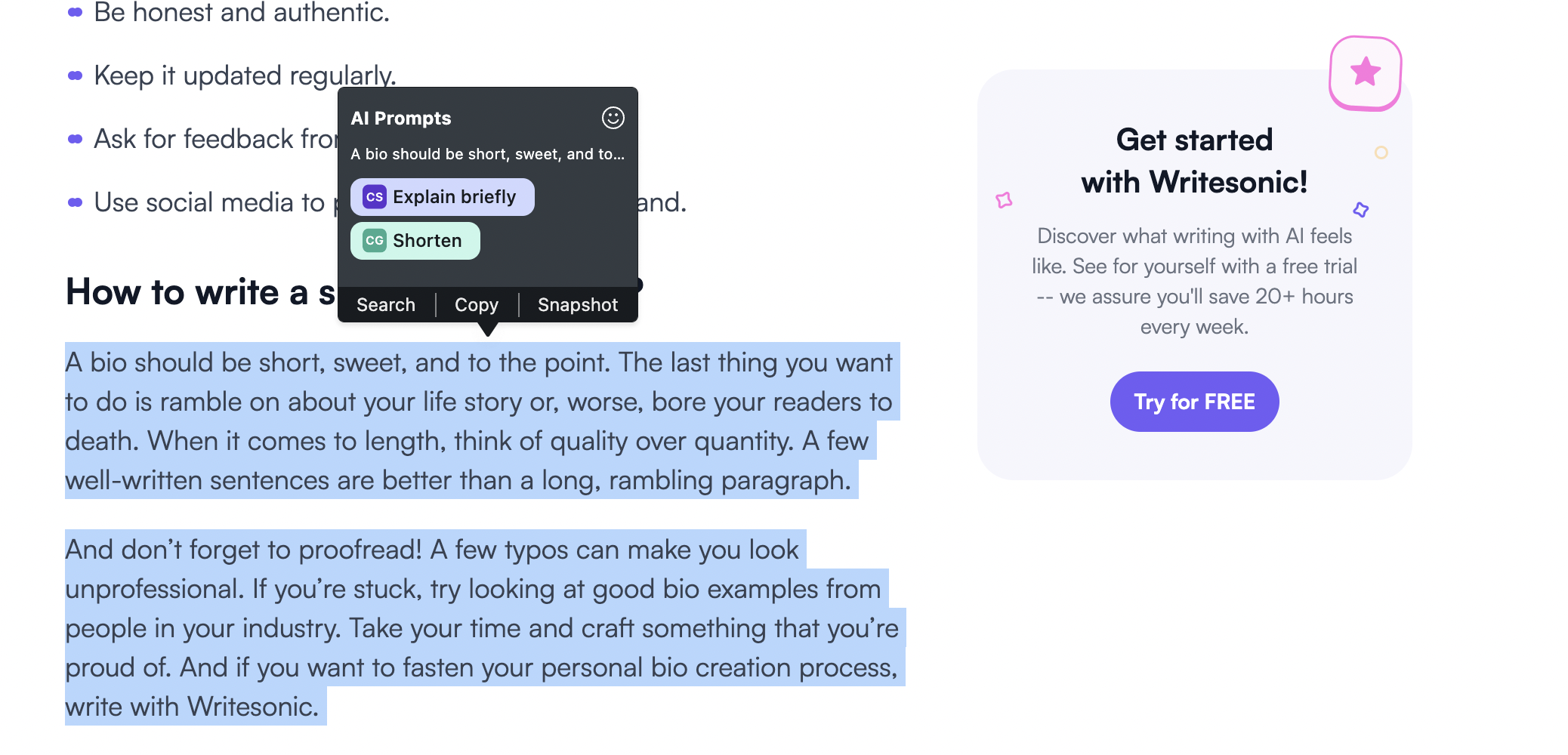Click the pink sparkle decoration left of the card
This screenshot has width=1568, height=755.
pos(1003,199)
